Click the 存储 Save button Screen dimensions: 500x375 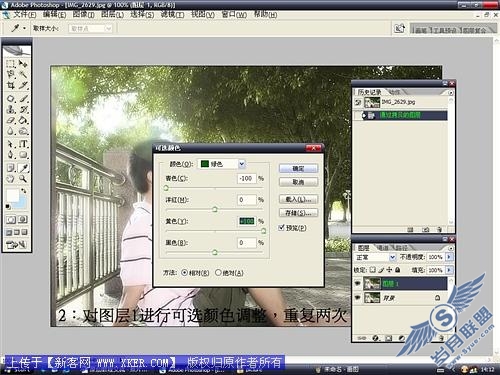tap(298, 213)
